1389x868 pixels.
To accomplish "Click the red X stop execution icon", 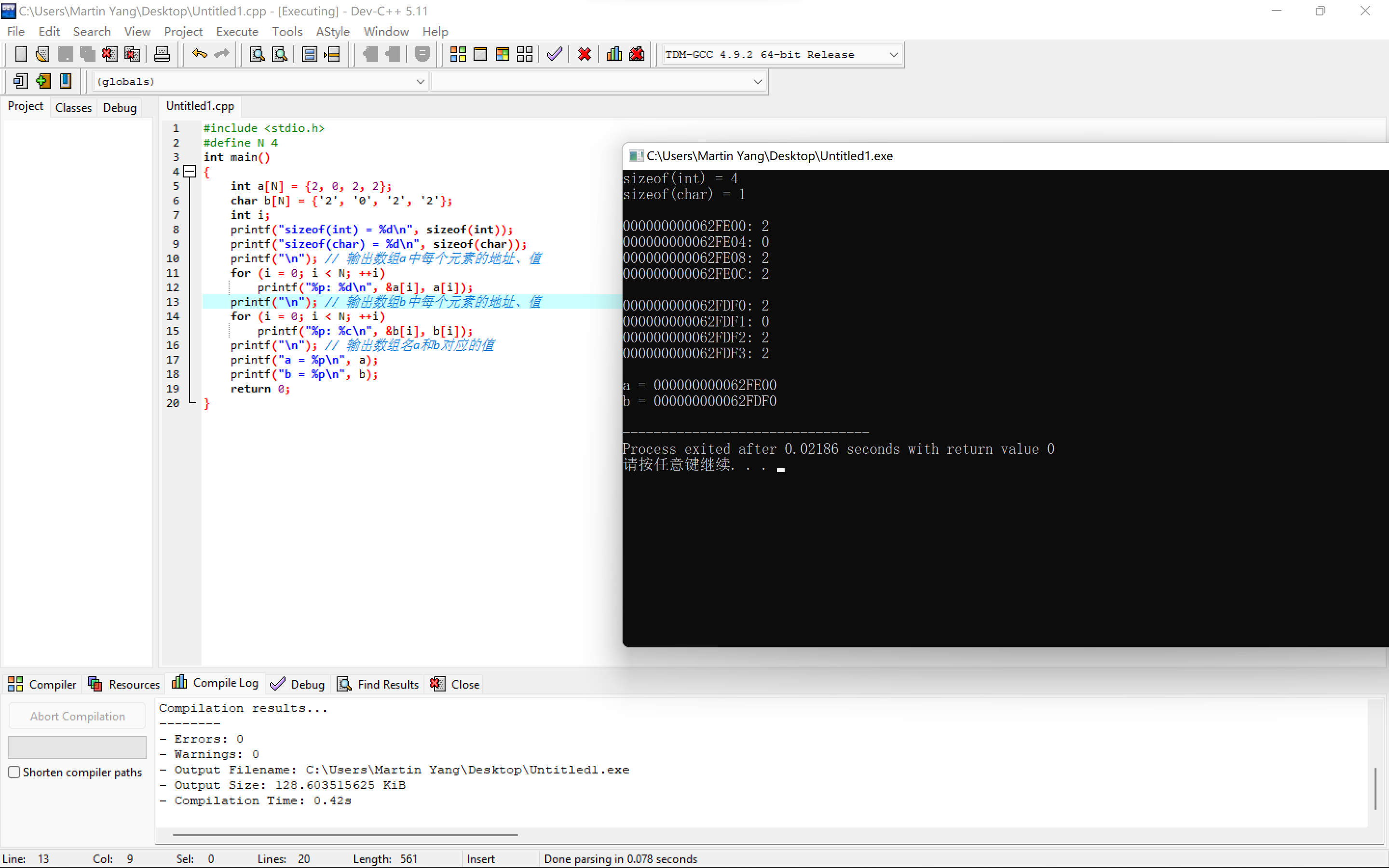I will [585, 54].
